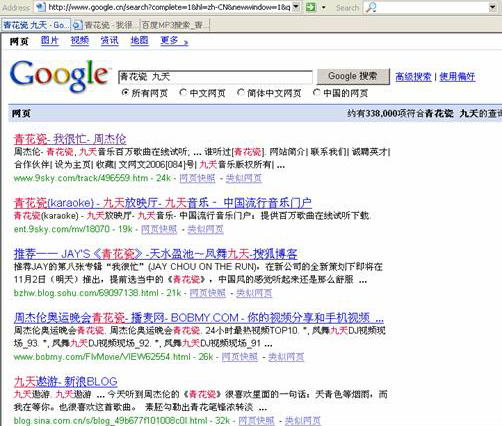This screenshot has height=426, width=502.
Task: Select the 中文网页 radio button
Action: click(183, 93)
